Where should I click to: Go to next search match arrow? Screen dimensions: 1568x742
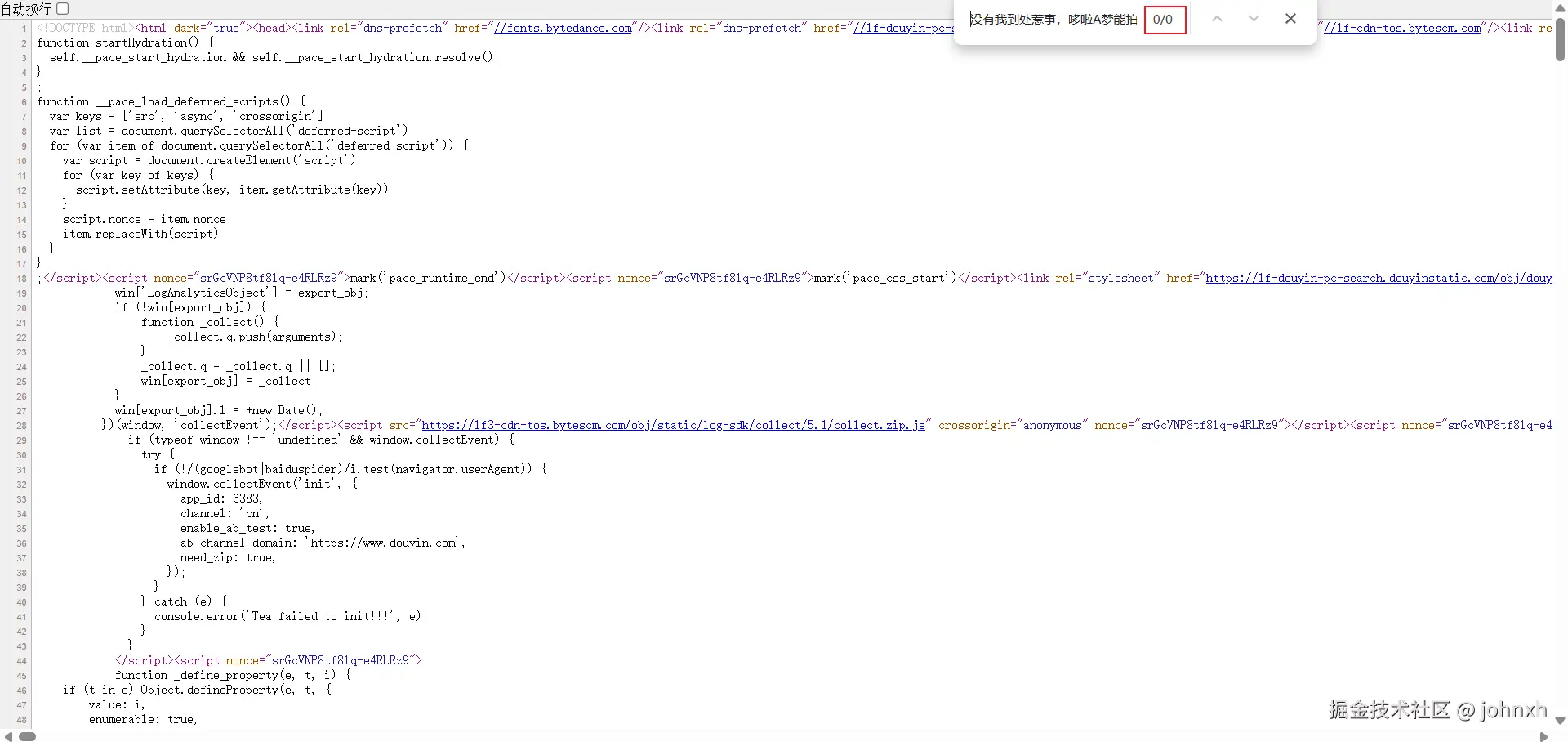click(x=1254, y=19)
